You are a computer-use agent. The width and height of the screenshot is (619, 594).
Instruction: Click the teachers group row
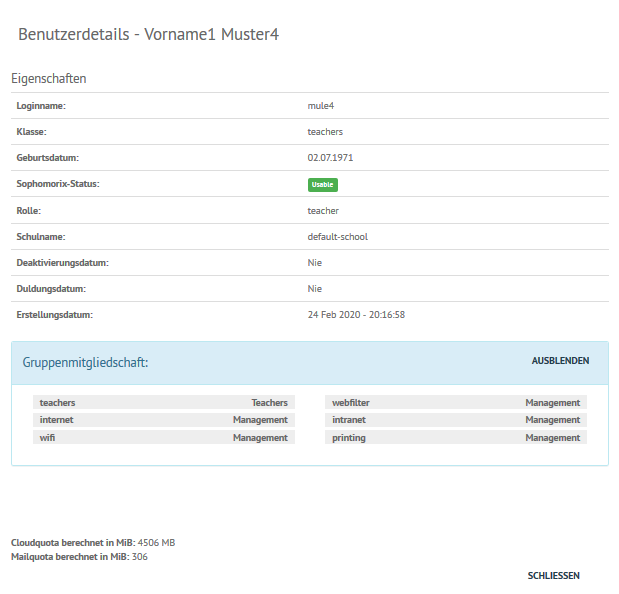pos(164,403)
